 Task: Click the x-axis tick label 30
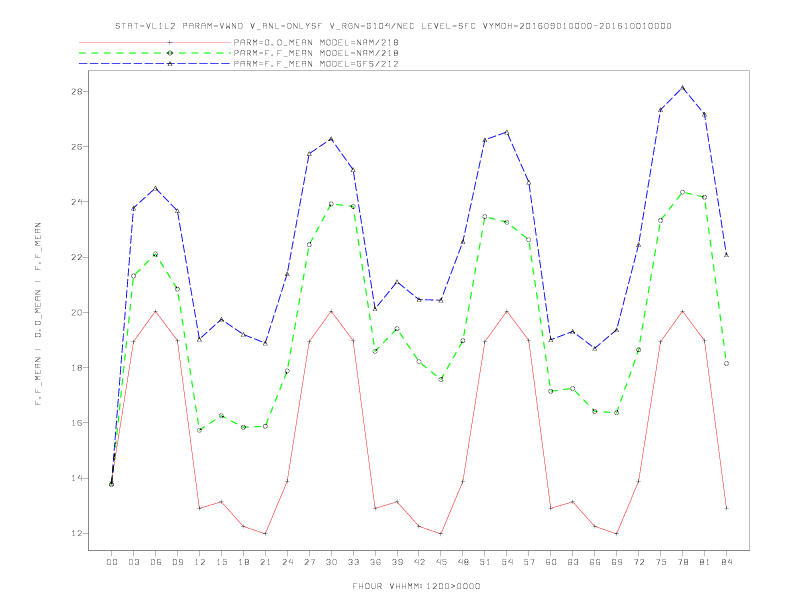pos(331,562)
